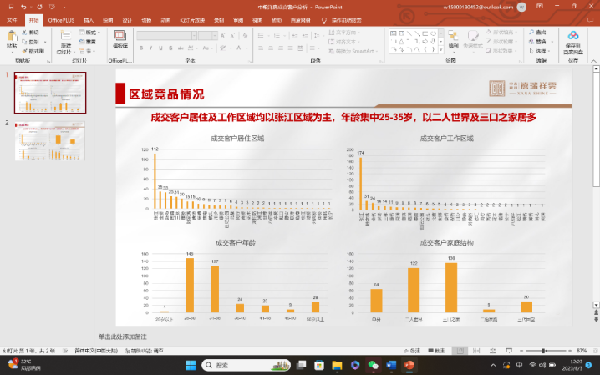Click the slide master board icon
The image size is (600, 375).
point(120,39)
